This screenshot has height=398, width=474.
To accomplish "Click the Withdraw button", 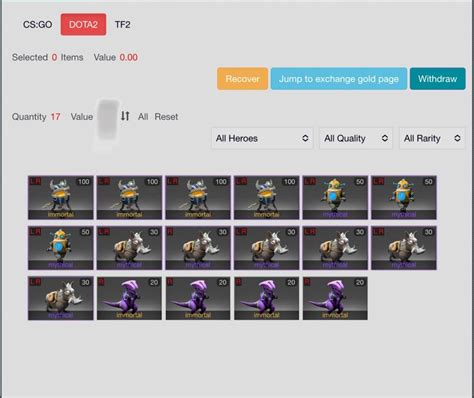I will pos(437,79).
